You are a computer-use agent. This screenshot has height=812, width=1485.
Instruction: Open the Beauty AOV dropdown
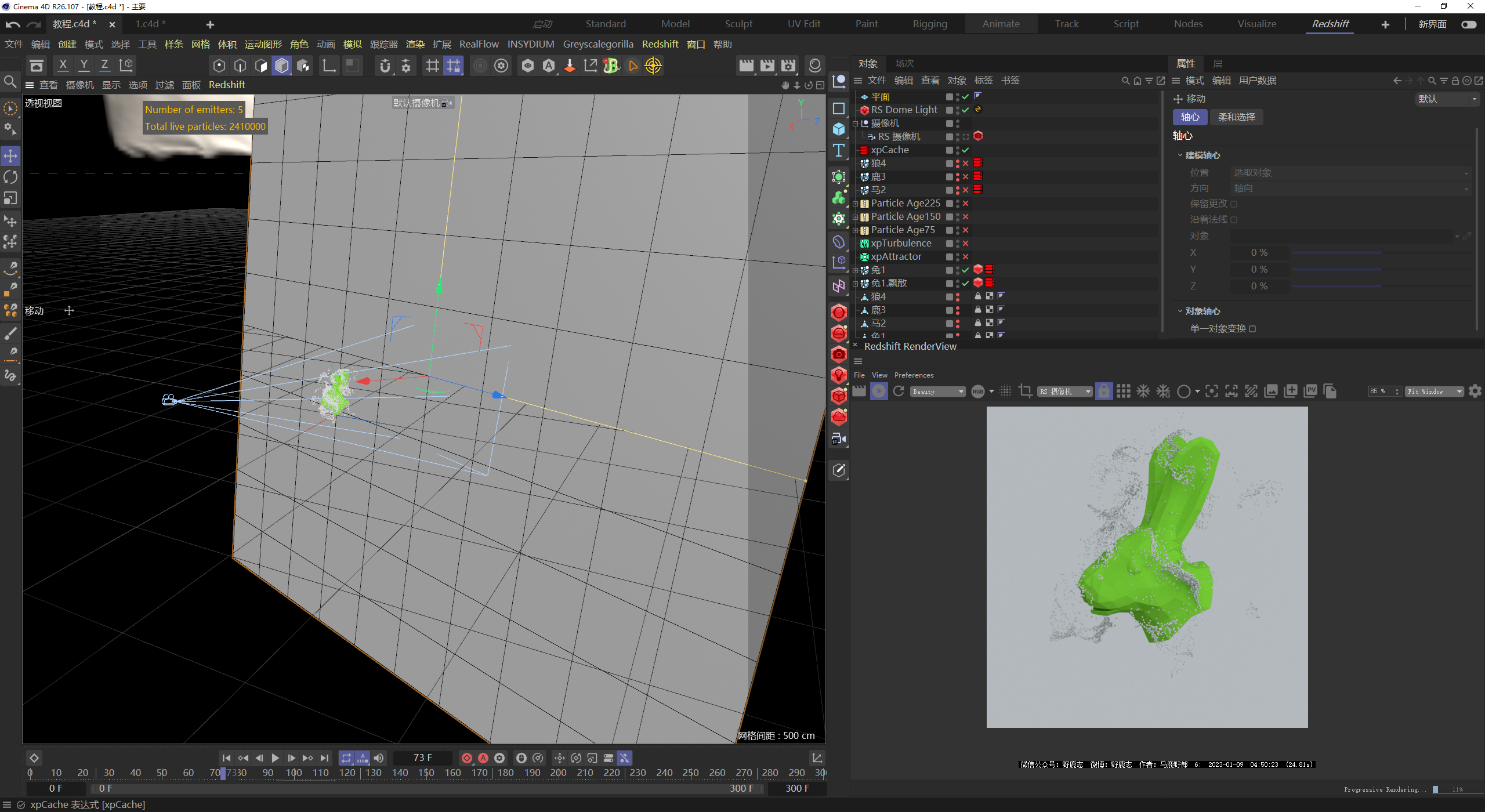point(937,391)
